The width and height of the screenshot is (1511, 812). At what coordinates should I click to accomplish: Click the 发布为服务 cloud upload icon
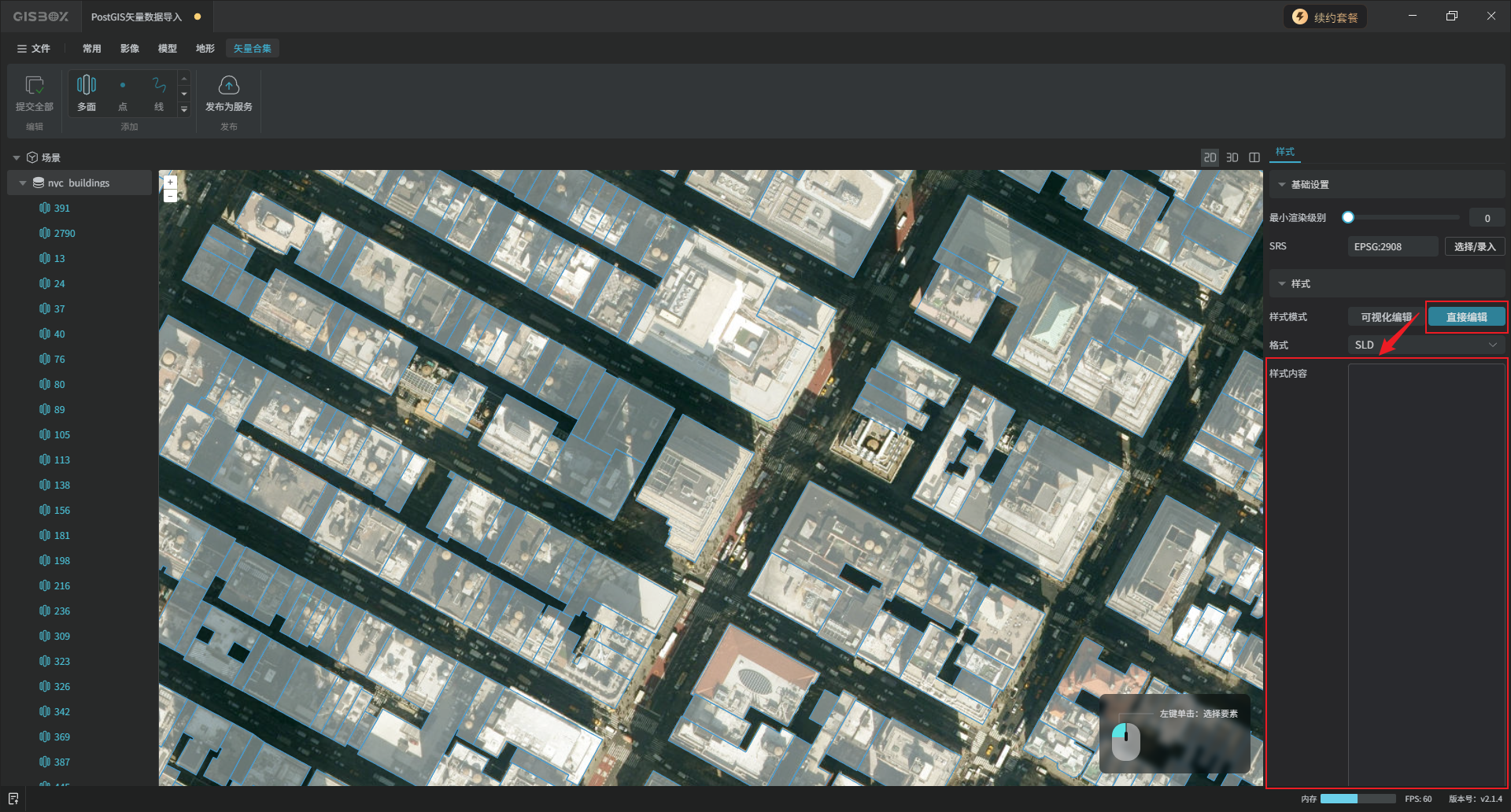[x=228, y=86]
